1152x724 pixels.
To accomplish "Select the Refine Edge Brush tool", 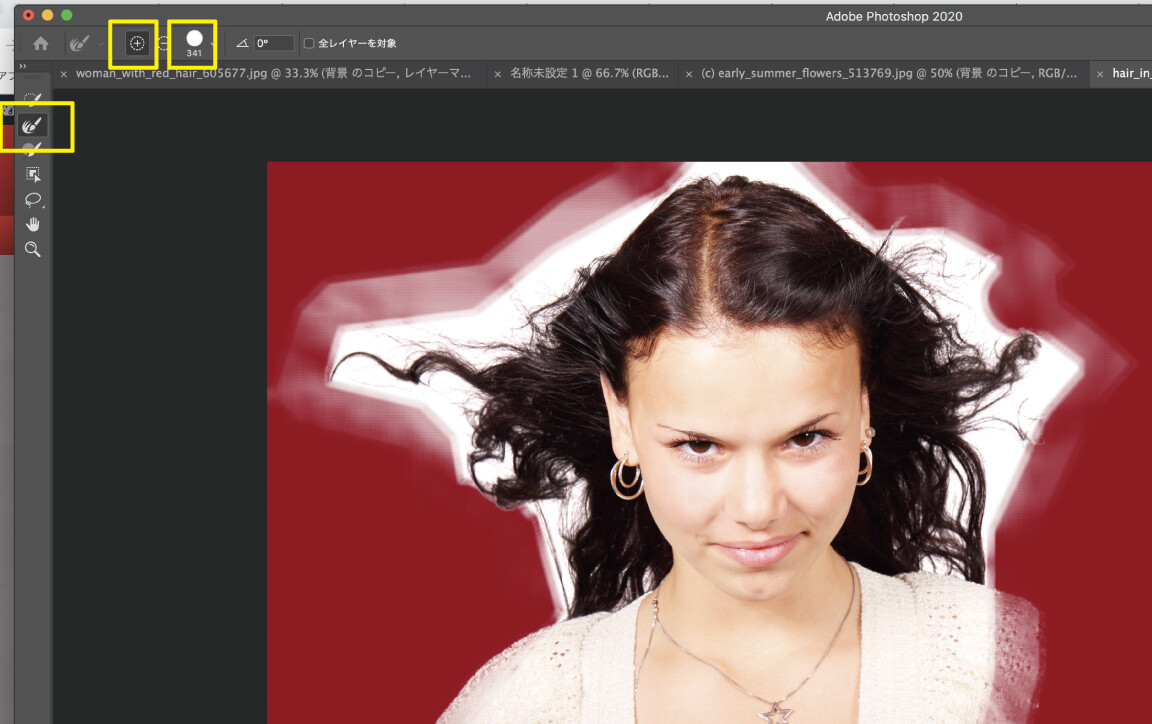I will (33, 126).
